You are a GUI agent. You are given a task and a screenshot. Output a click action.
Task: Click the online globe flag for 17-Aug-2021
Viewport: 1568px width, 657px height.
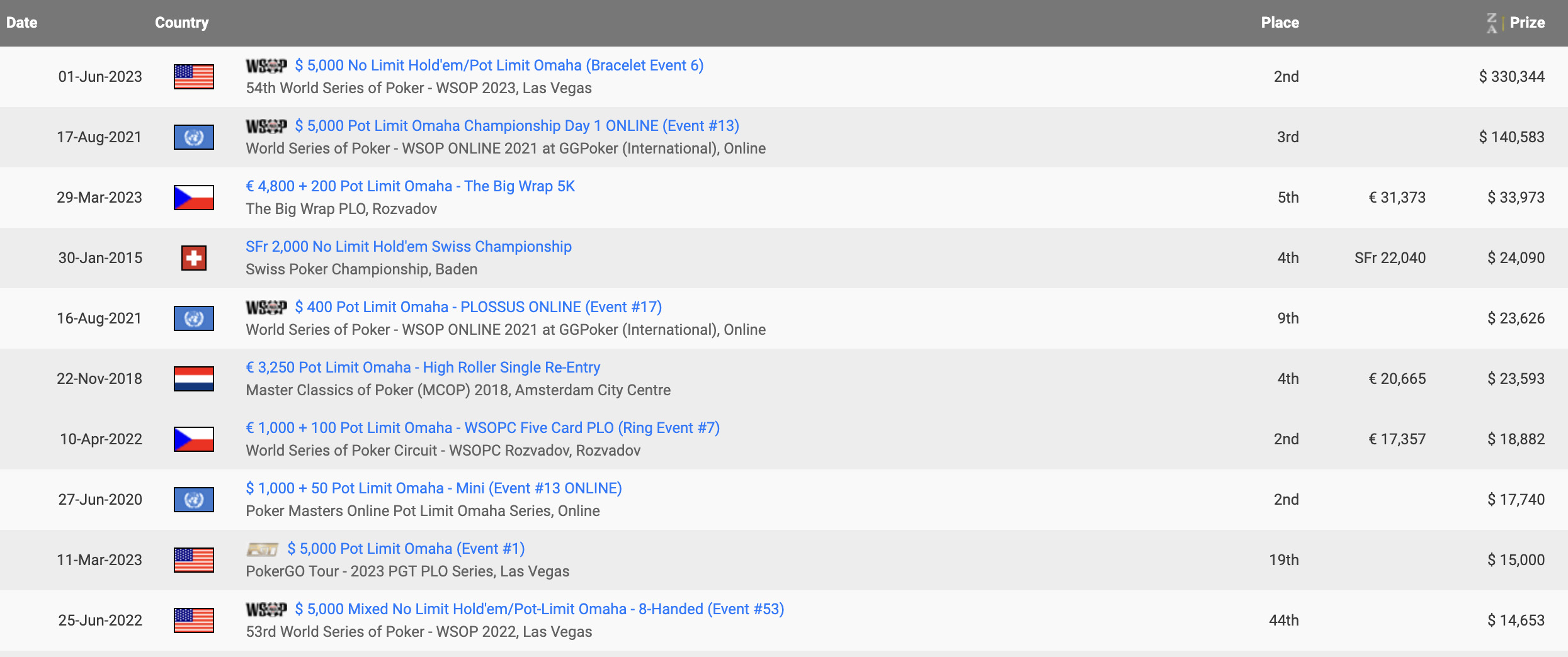click(193, 137)
